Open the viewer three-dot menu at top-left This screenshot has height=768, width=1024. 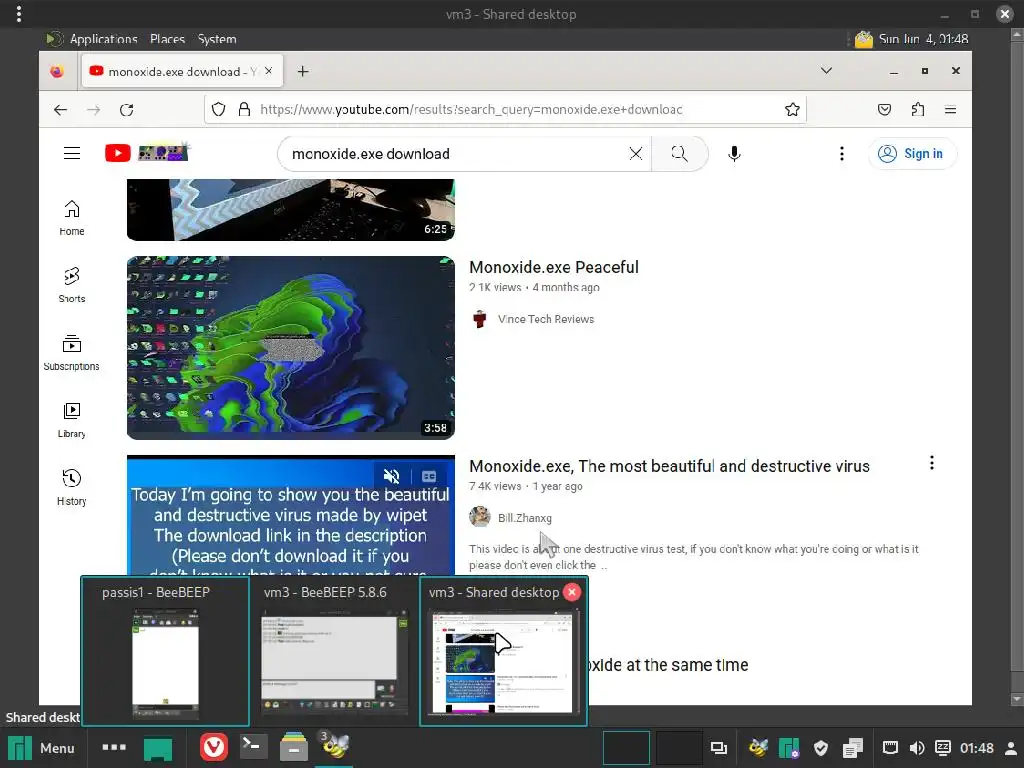pos(19,14)
